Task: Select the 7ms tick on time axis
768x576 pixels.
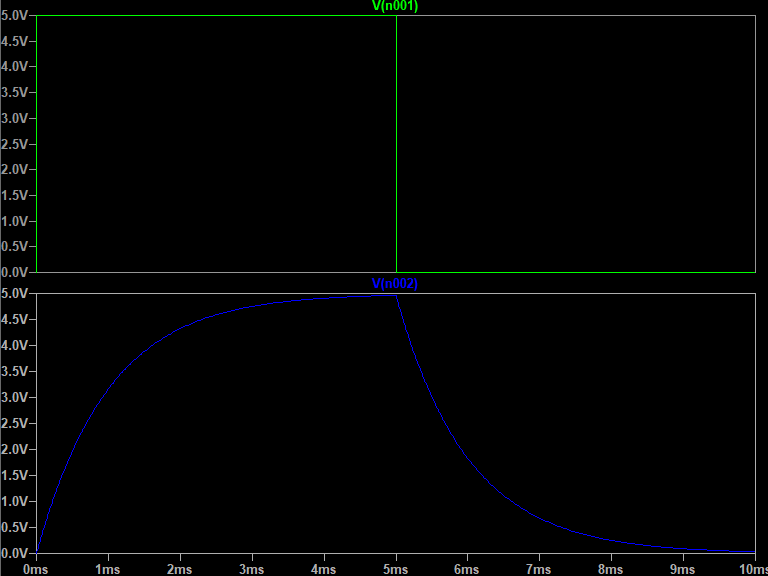Action: pyautogui.click(x=539, y=568)
